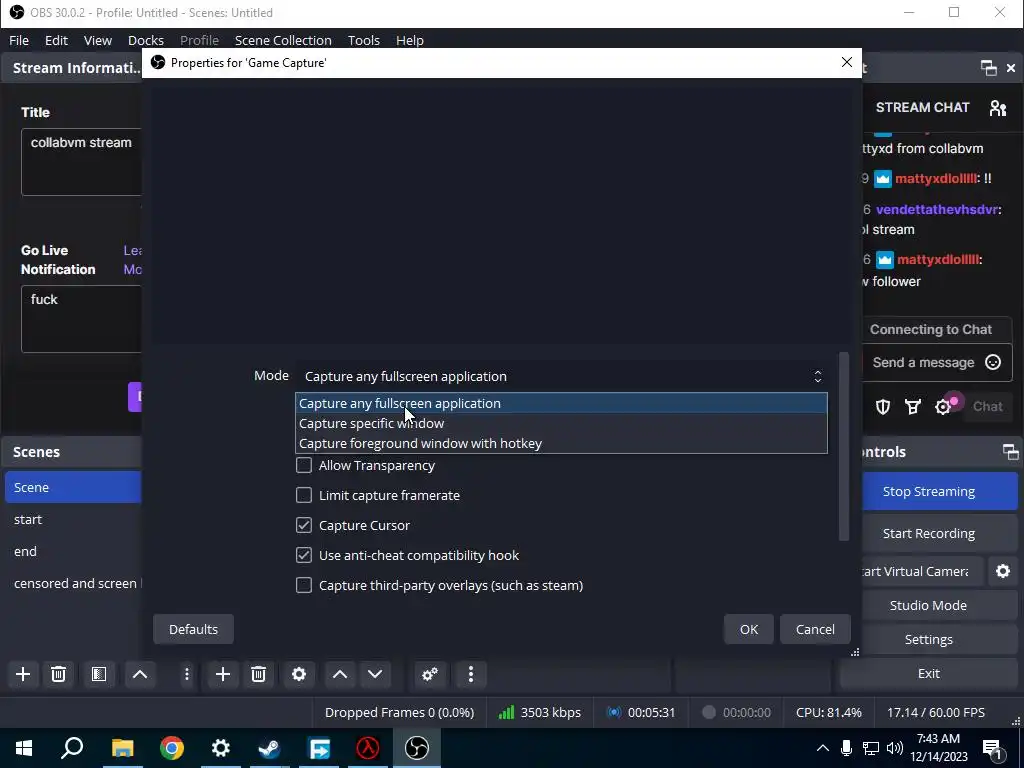Move source down in Sources toolbar
Viewport: 1024px width, 768px height.
[375, 674]
